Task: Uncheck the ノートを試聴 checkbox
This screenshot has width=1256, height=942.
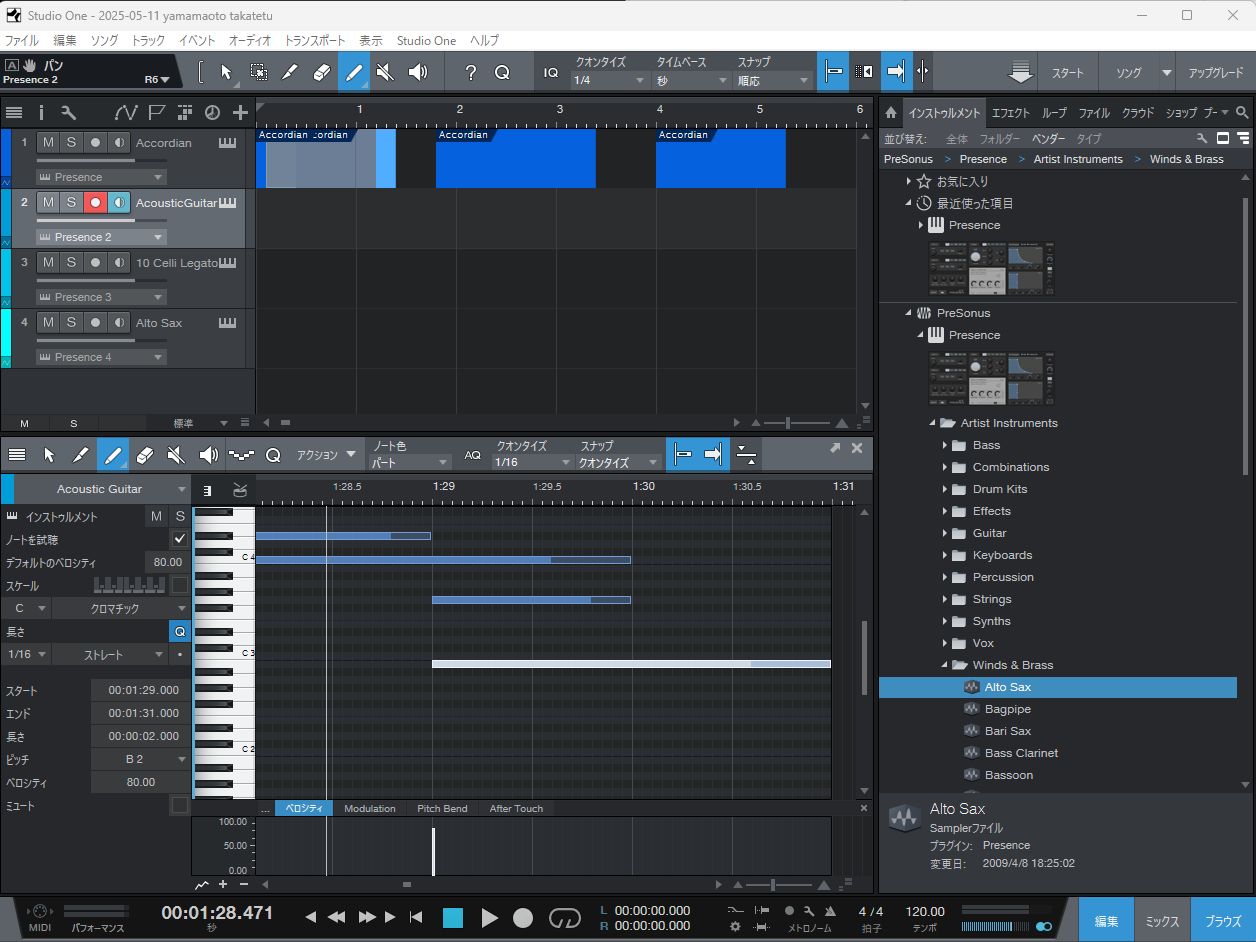Action: point(180,538)
